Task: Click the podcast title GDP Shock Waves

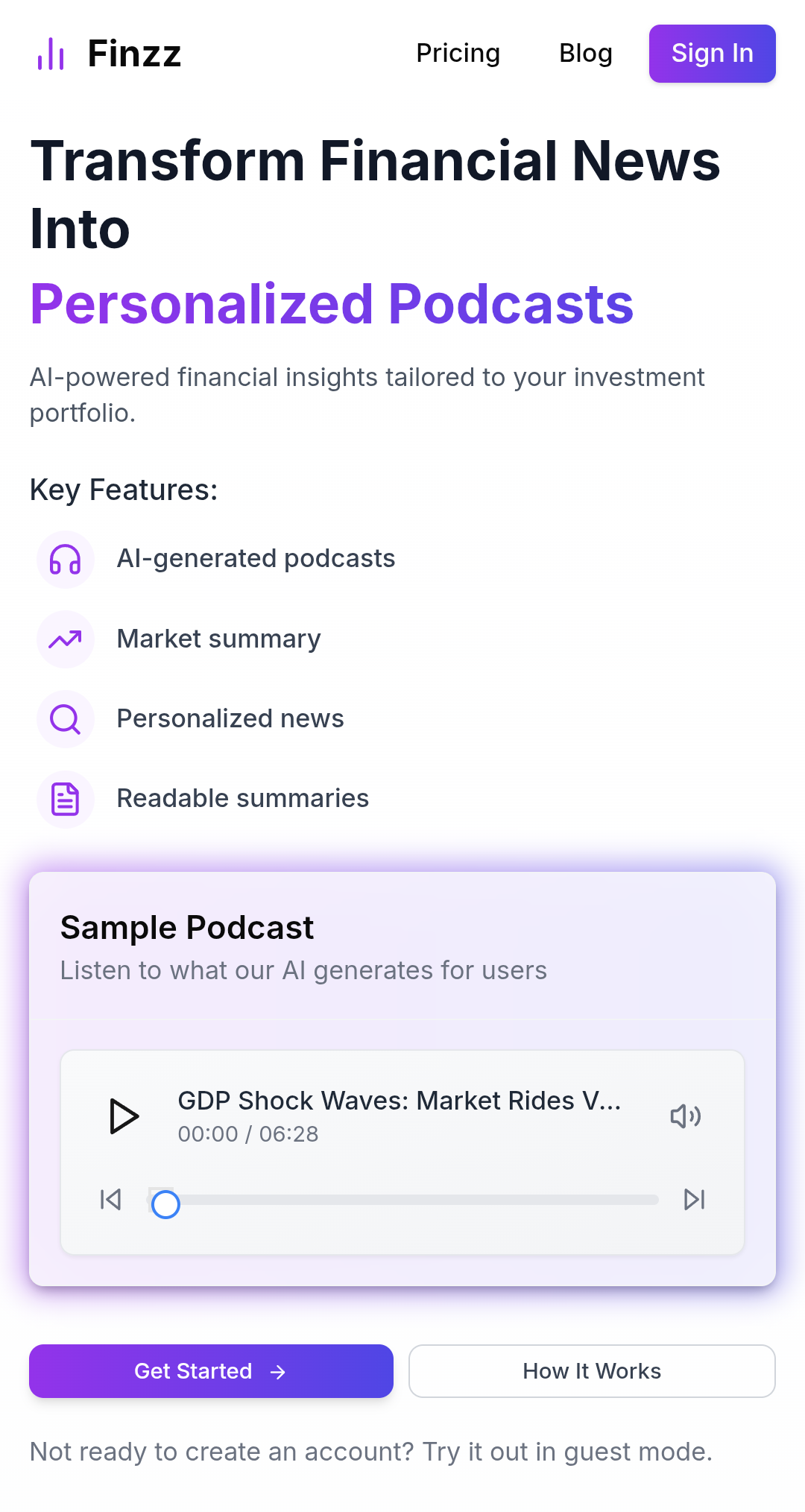Action: [399, 1101]
